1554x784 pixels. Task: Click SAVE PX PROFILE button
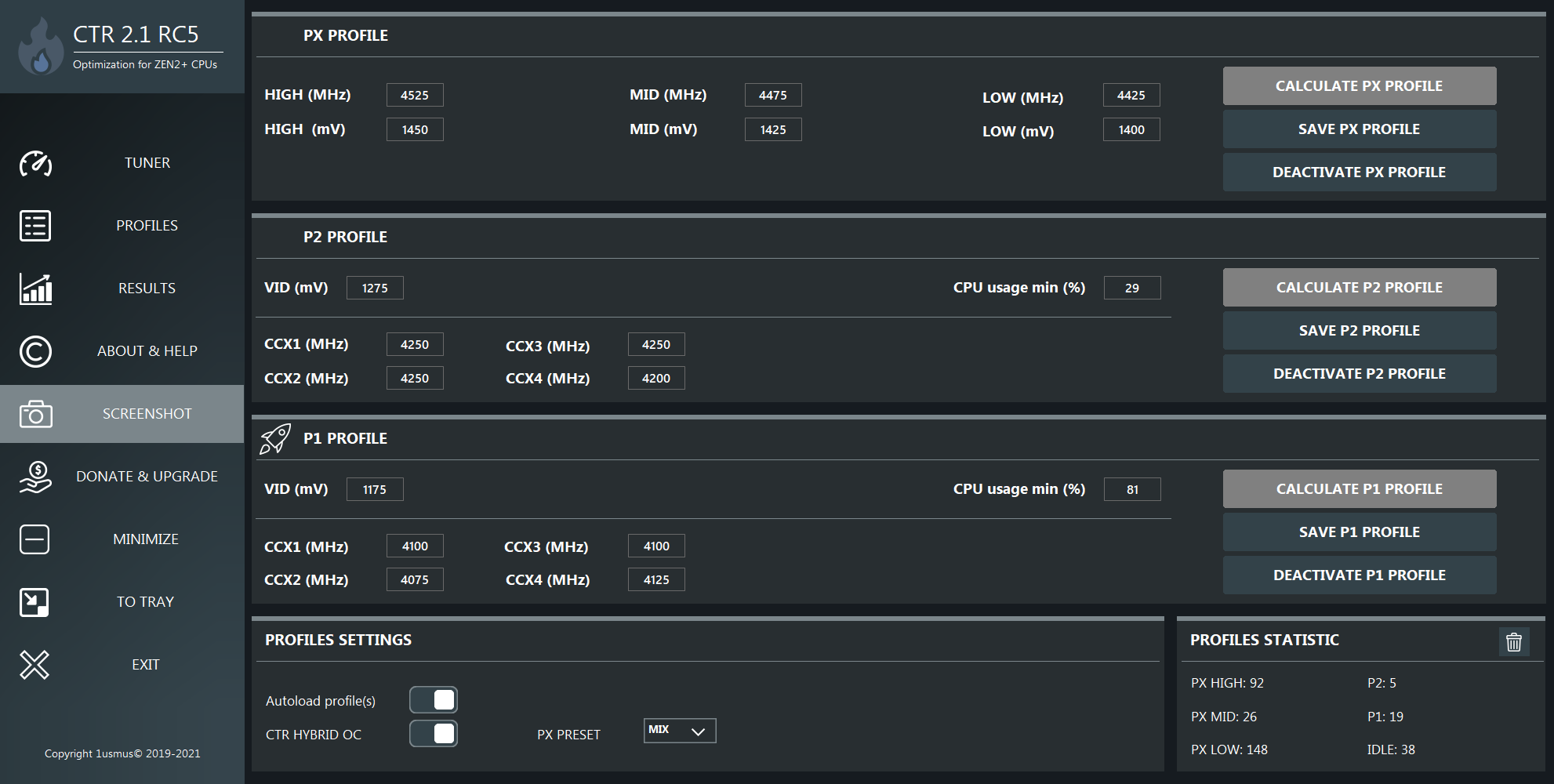coord(1360,129)
